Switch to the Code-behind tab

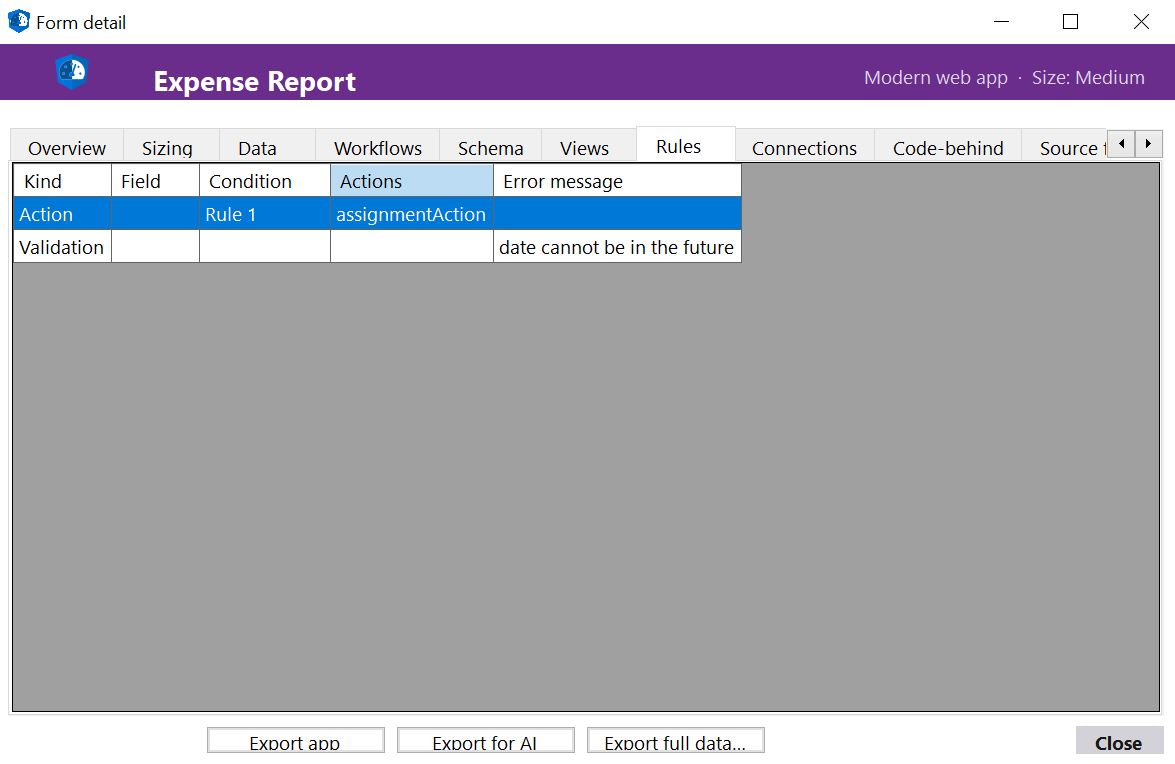tap(948, 147)
